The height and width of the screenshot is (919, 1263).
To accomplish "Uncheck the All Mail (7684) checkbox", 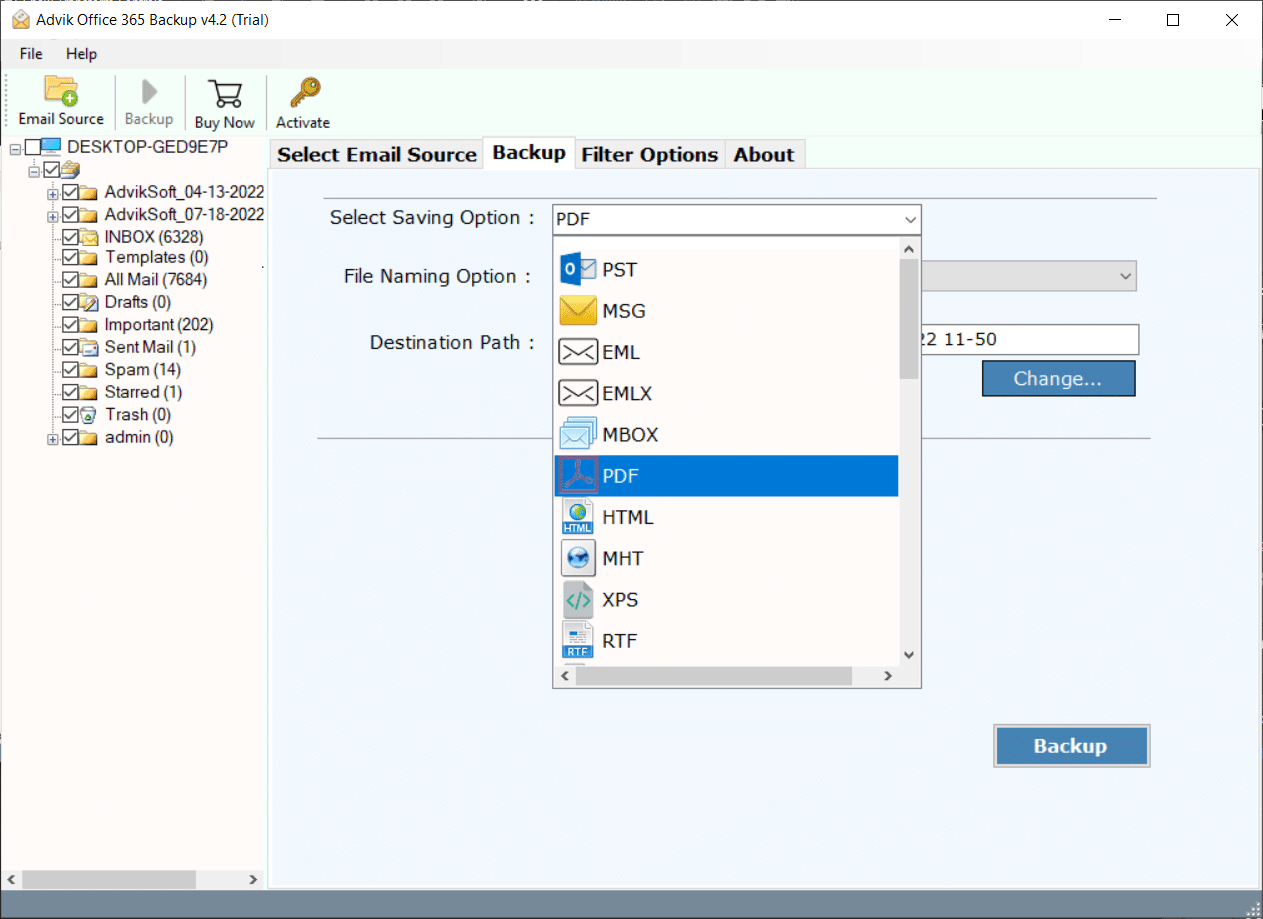I will click(x=71, y=280).
